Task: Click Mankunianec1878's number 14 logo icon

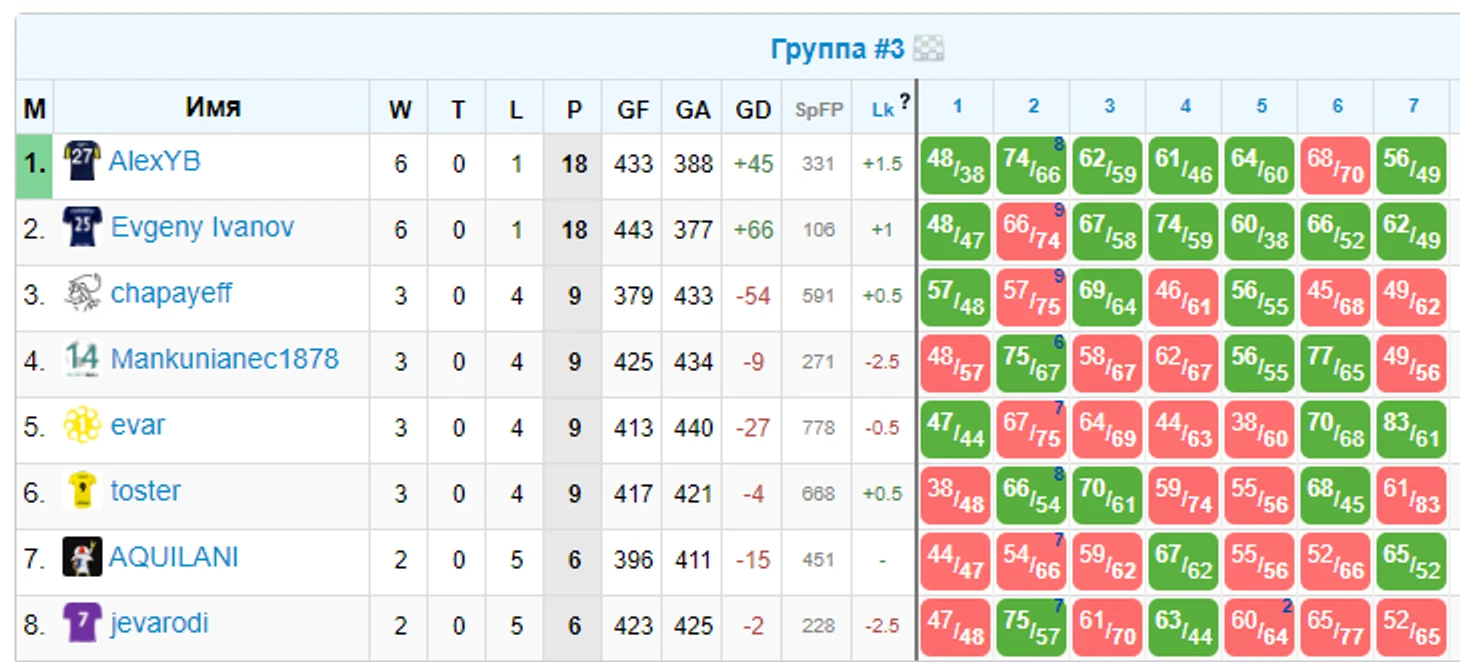Action: click(x=81, y=359)
